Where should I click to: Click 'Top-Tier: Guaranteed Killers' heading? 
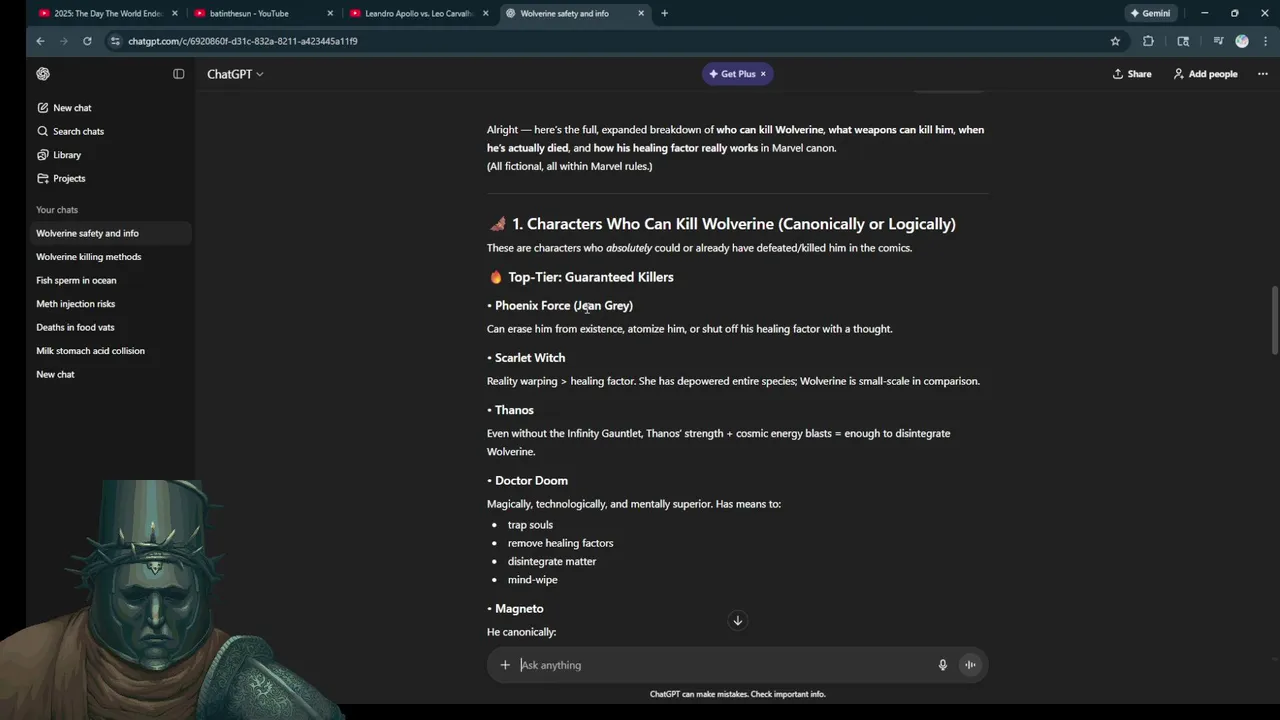point(591,277)
